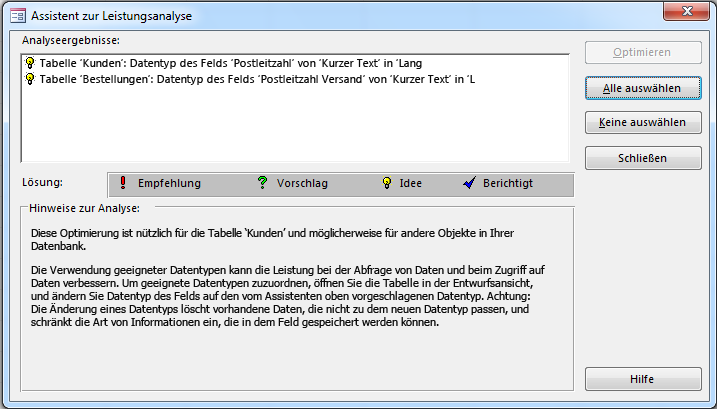Select the Tabelle 'Bestellungen' Postleitzahl Versand result

click(255, 79)
